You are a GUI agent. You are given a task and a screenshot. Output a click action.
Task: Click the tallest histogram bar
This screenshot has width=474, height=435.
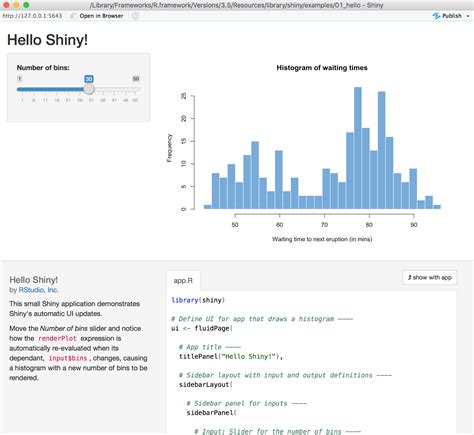[x=358, y=148]
